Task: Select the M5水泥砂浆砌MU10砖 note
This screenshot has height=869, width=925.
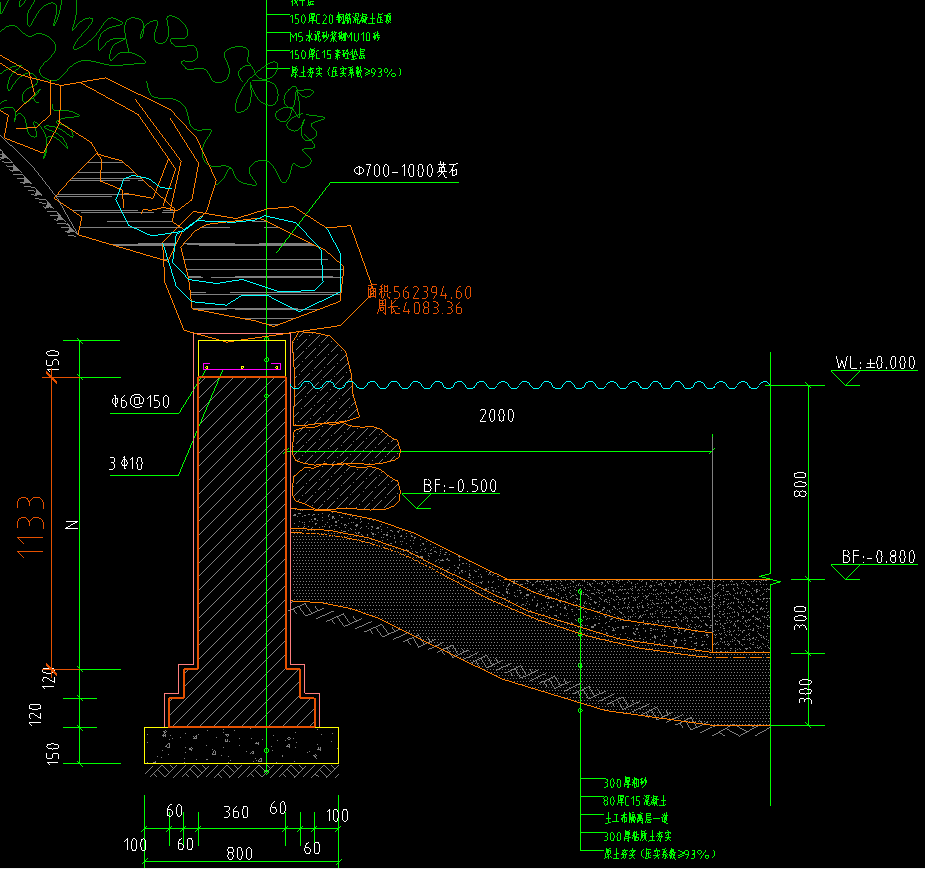Action: 335,37
